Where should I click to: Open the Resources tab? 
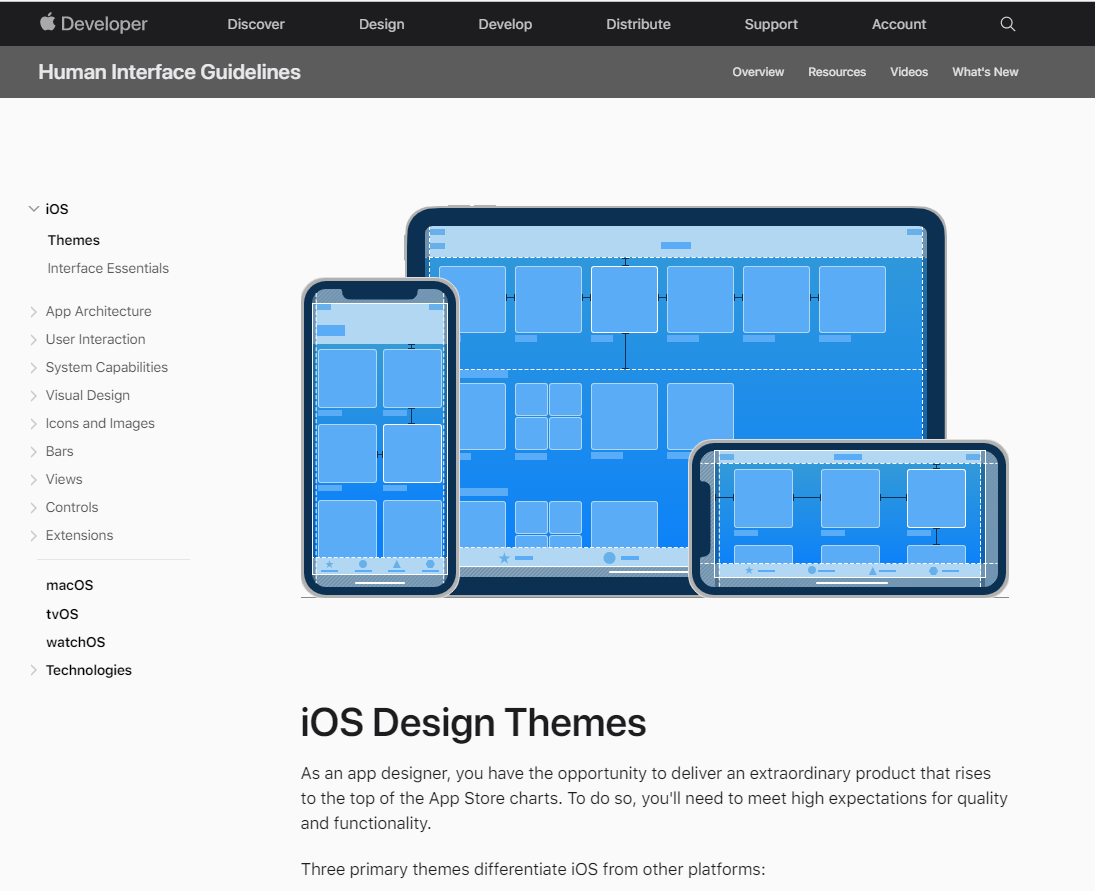click(837, 72)
